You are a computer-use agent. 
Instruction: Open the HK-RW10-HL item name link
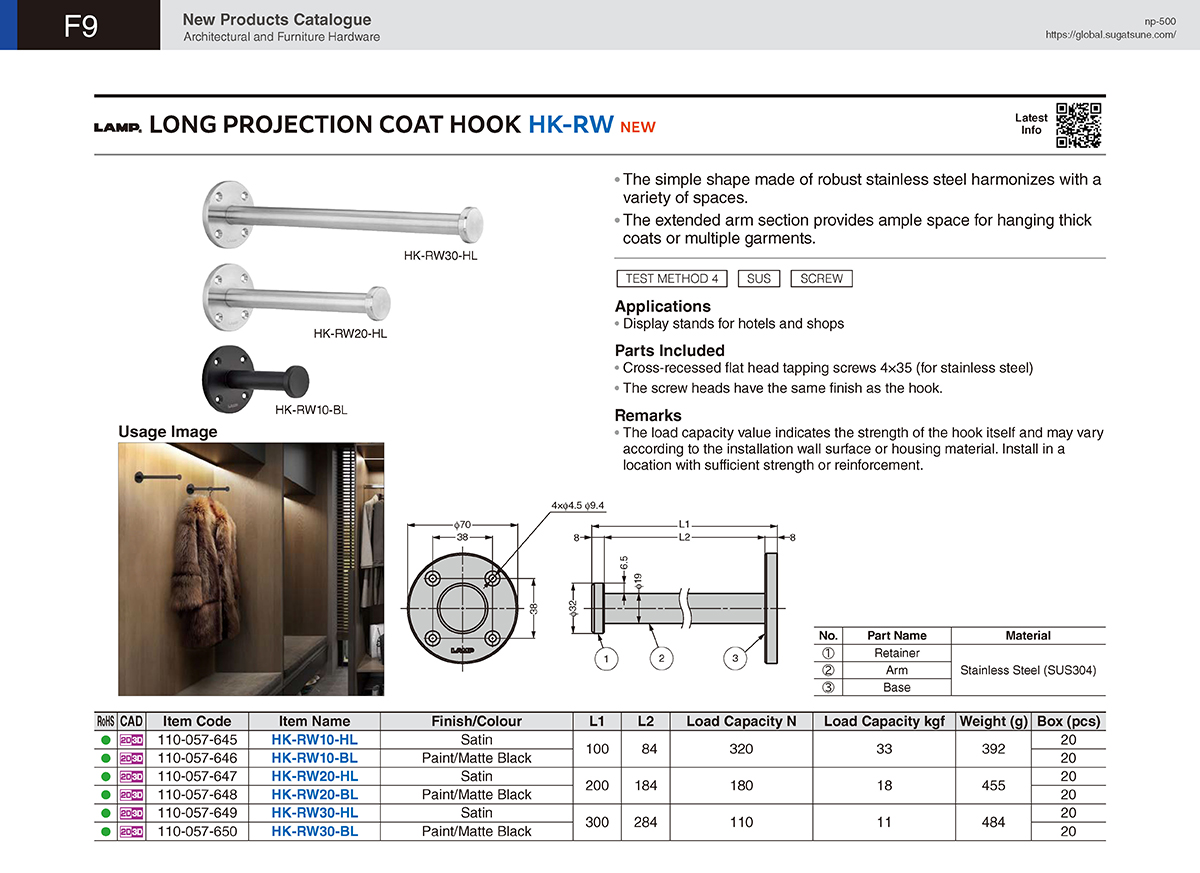pyautogui.click(x=314, y=740)
